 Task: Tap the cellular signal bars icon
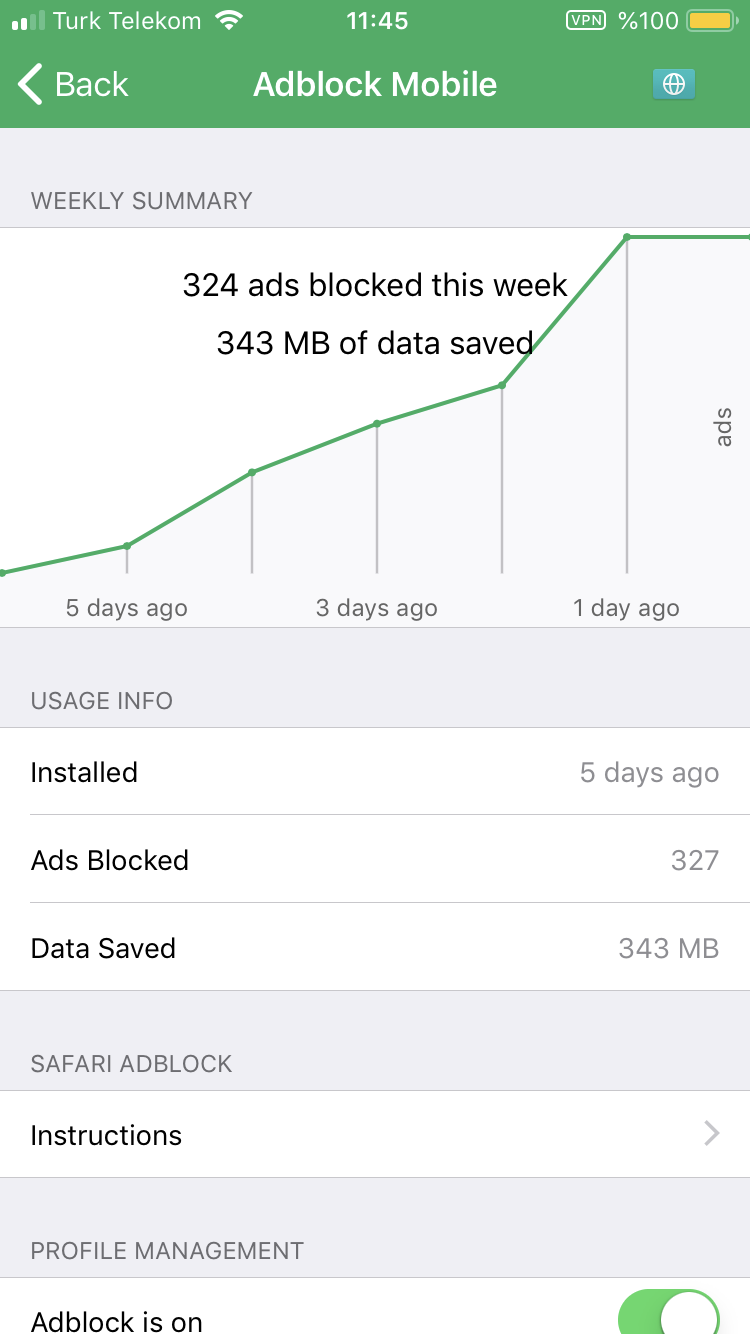(x=27, y=21)
